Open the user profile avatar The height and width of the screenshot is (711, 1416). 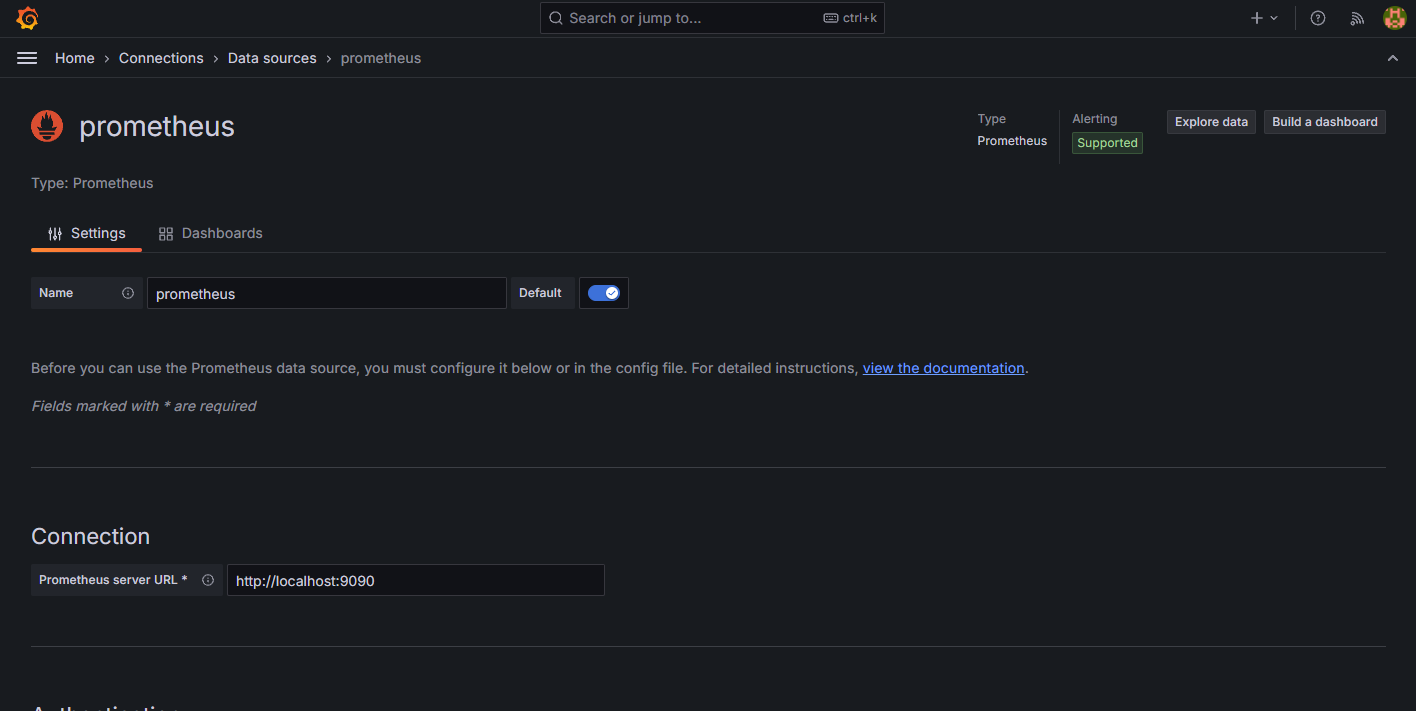[1394, 18]
